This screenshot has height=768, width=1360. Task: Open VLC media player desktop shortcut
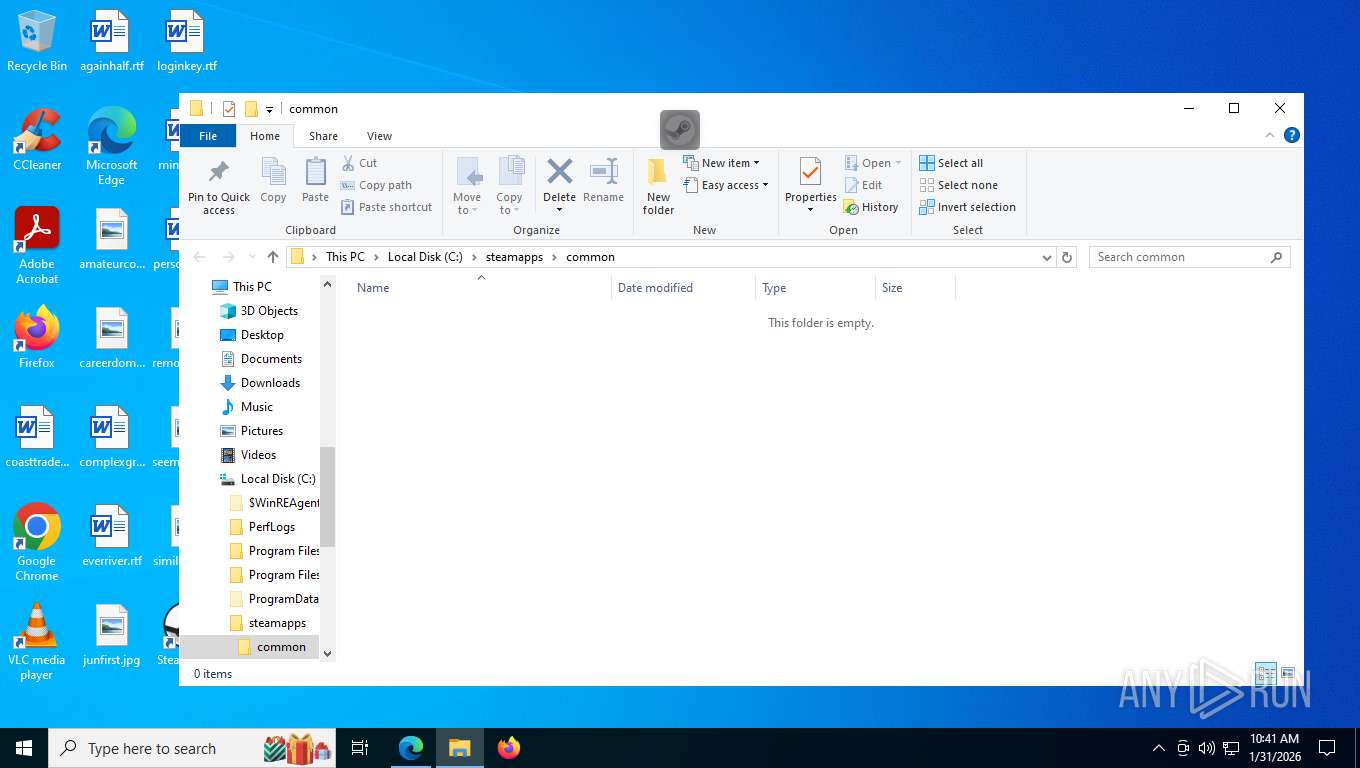pos(37,641)
